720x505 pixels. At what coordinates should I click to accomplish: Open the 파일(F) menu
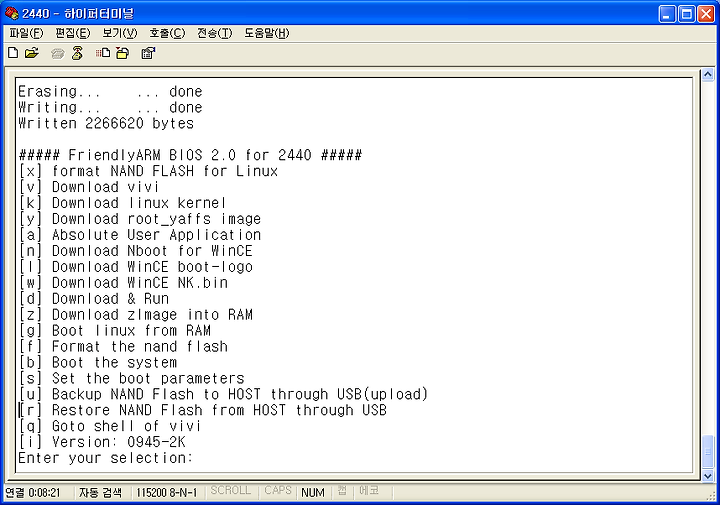coord(26,33)
